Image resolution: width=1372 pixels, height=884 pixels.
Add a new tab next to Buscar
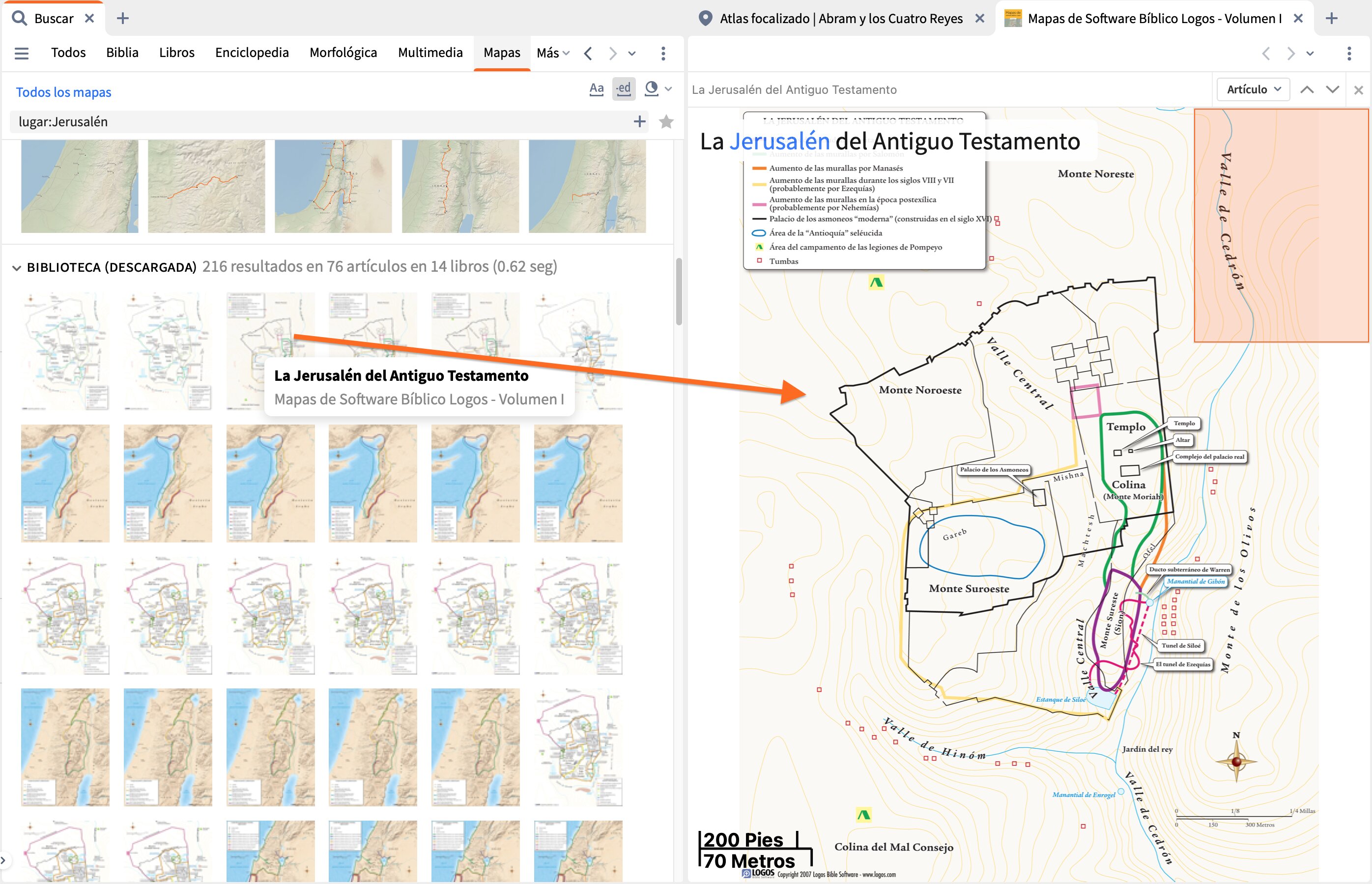pyautogui.click(x=123, y=18)
